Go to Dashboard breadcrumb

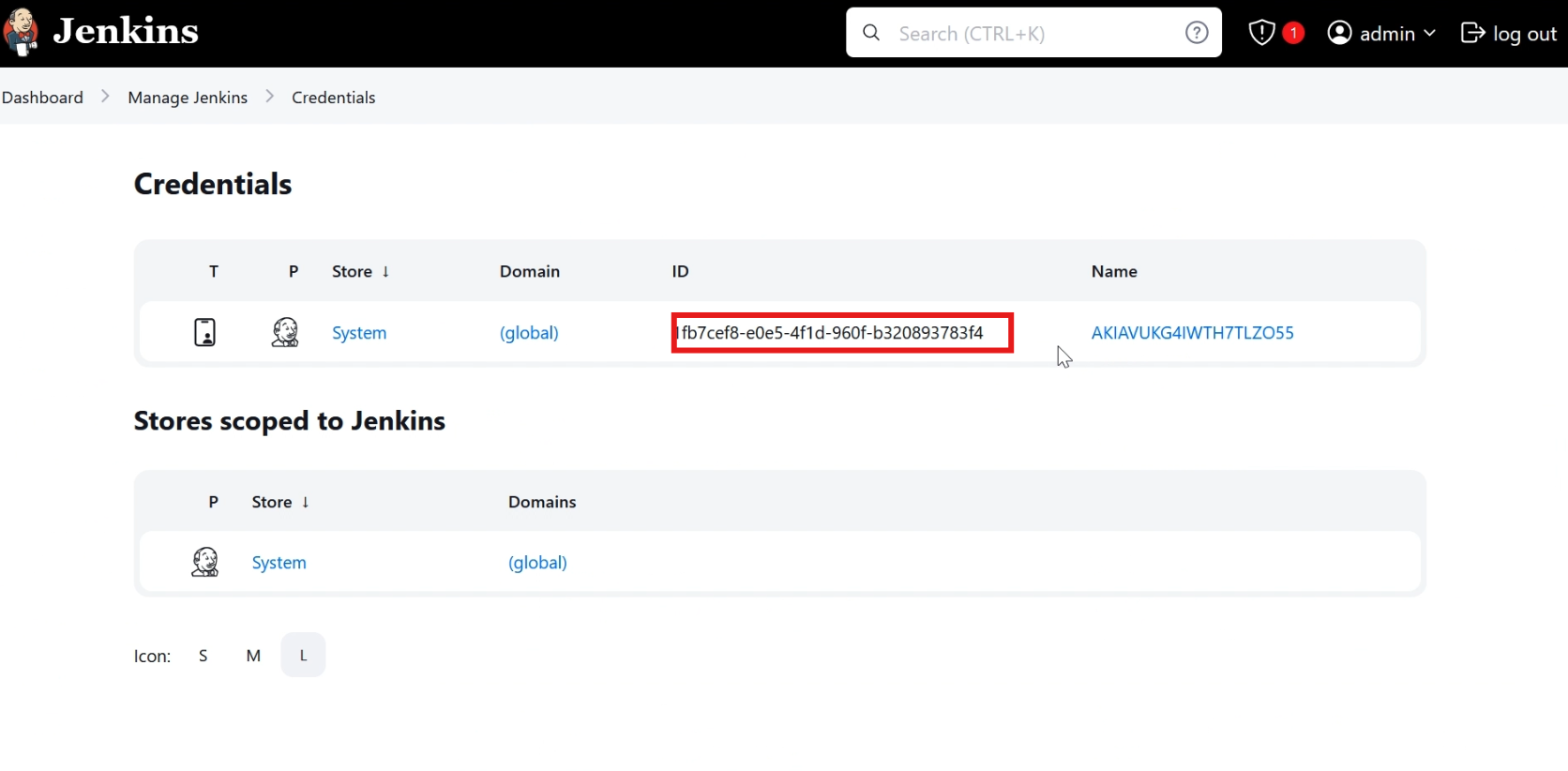[x=42, y=98]
